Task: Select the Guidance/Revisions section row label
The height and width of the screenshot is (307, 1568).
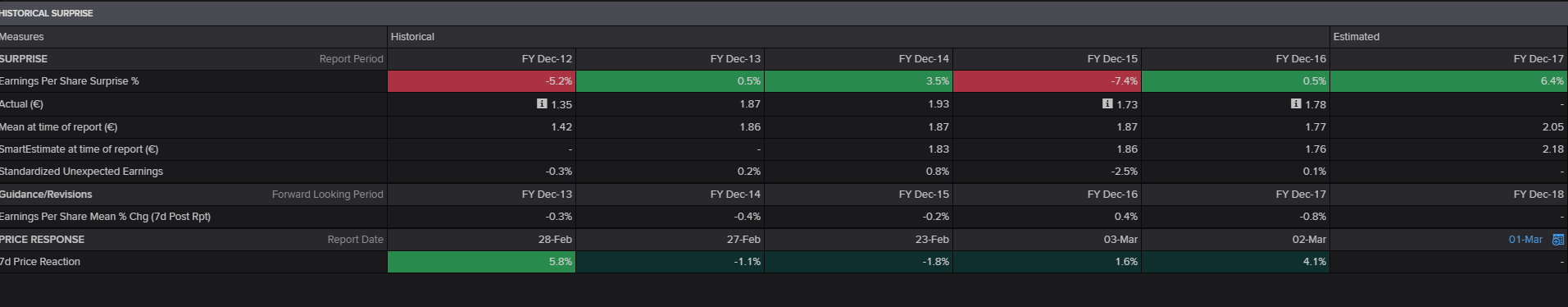Action: (x=46, y=195)
